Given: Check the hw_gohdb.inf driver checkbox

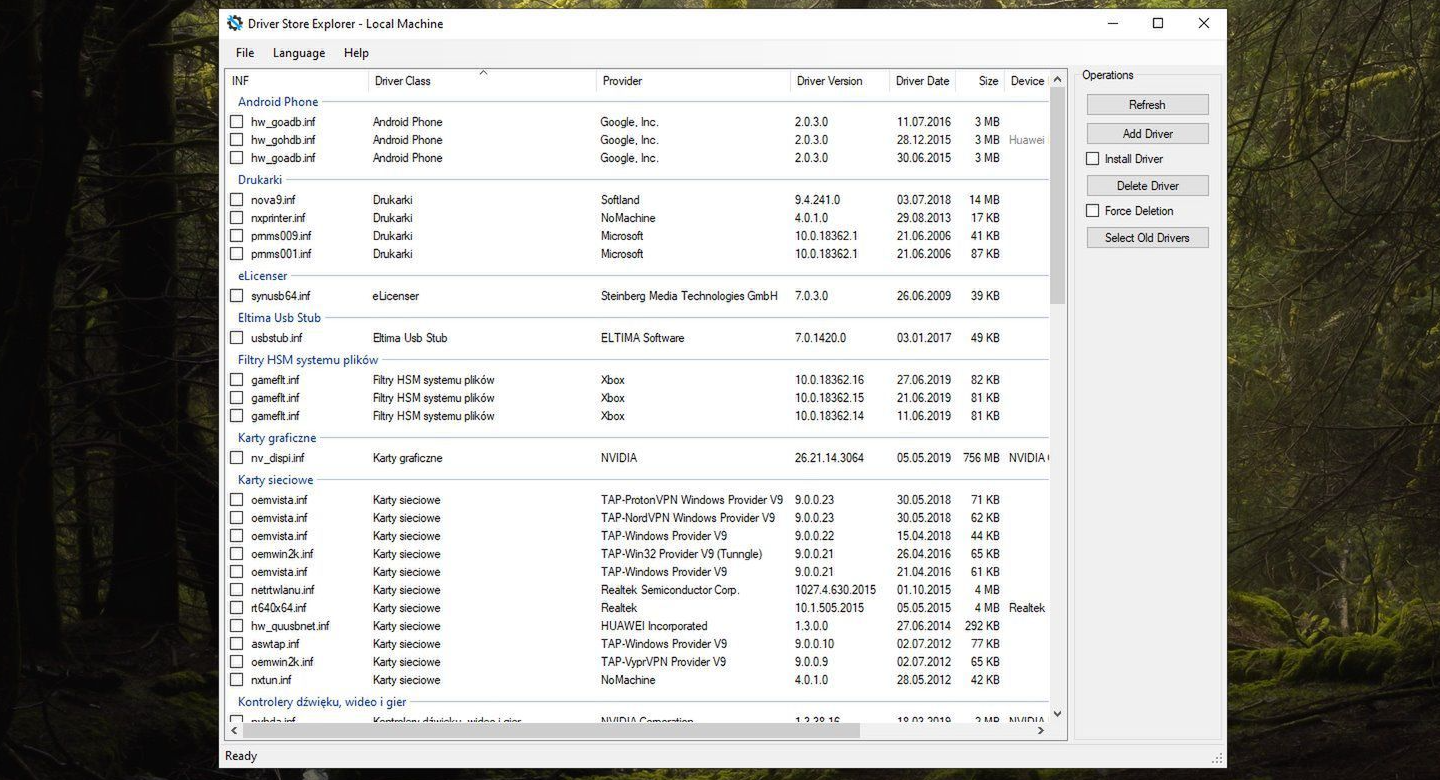Looking at the screenshot, I should tap(237, 140).
